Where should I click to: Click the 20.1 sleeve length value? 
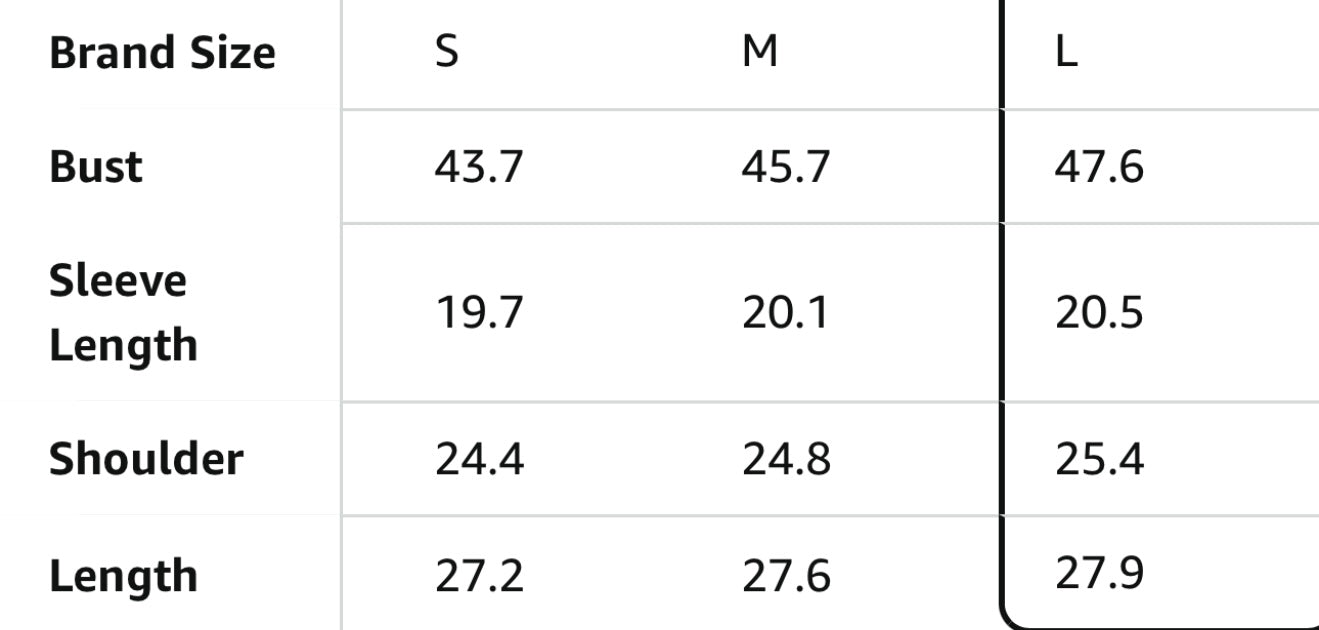tap(785, 314)
